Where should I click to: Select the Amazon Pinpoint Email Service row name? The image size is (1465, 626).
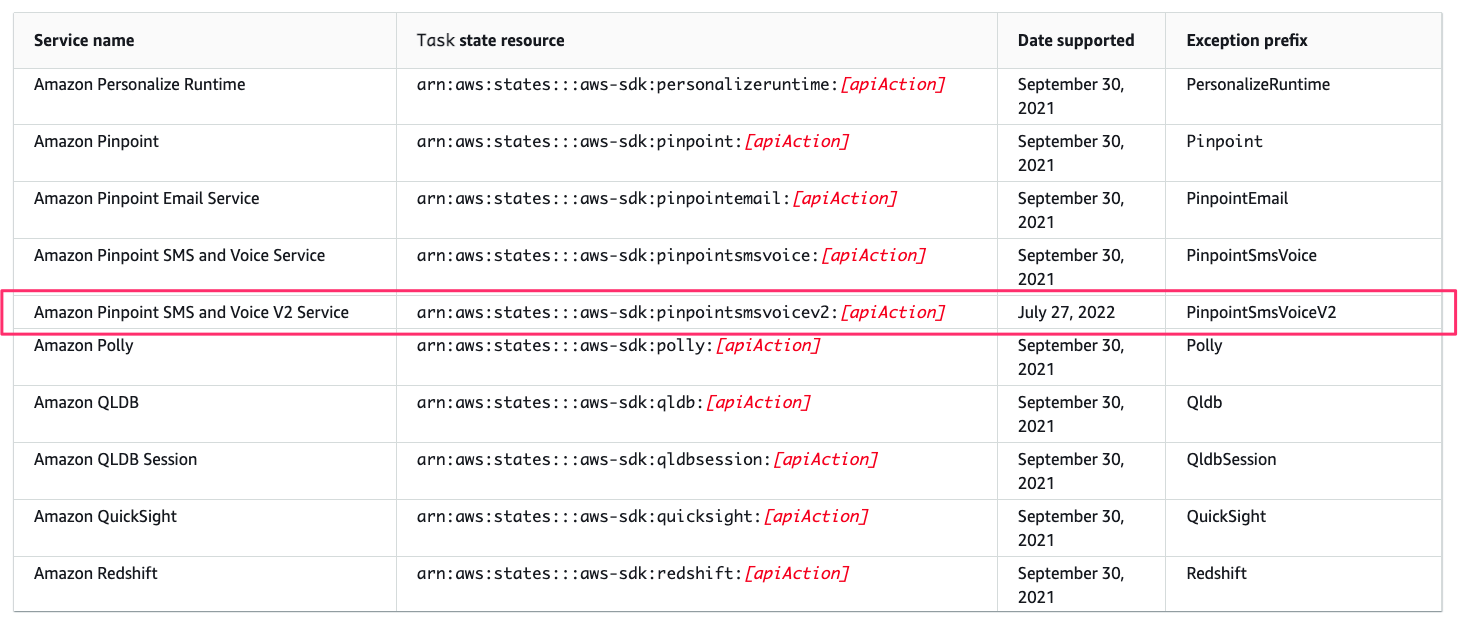147,199
